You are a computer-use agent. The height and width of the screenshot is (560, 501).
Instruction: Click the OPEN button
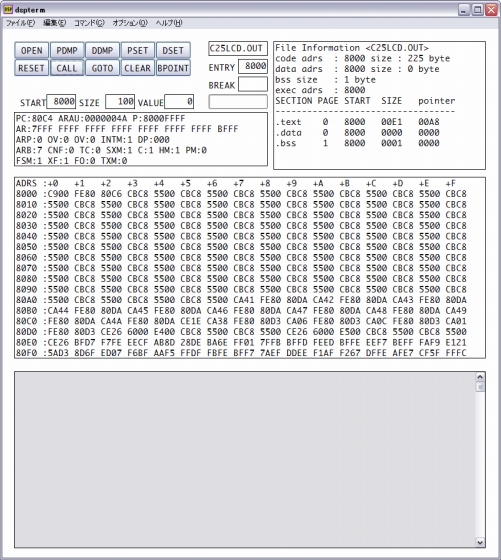point(31,50)
